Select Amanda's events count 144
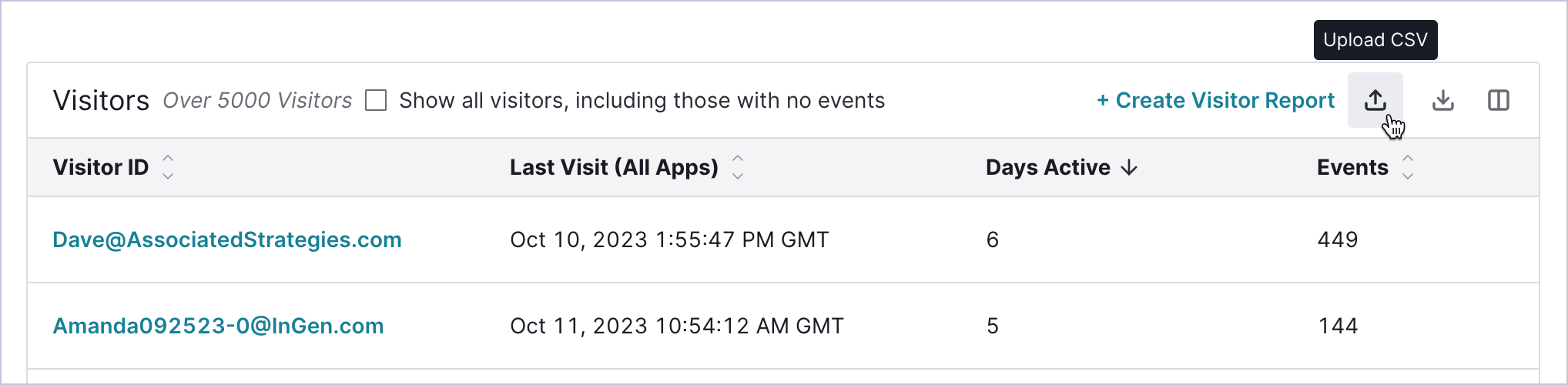This screenshot has width=1568, height=385. pyautogui.click(x=1338, y=326)
